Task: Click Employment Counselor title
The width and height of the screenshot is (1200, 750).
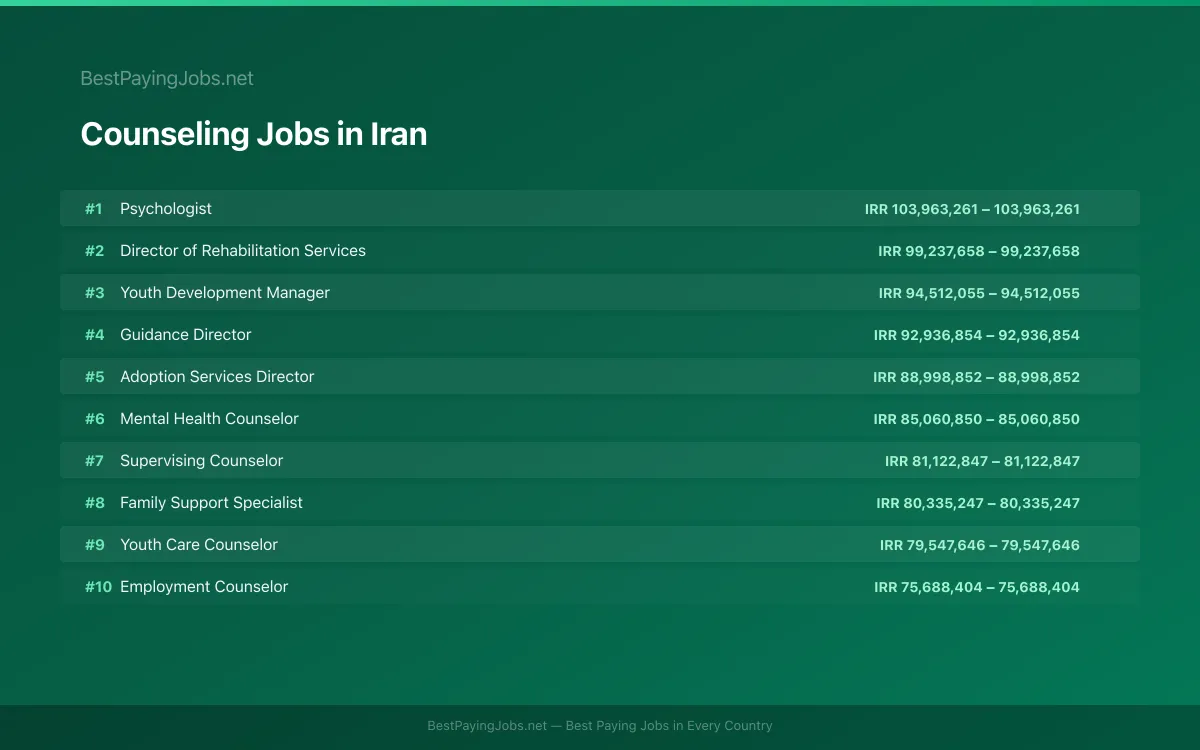Action: (204, 587)
